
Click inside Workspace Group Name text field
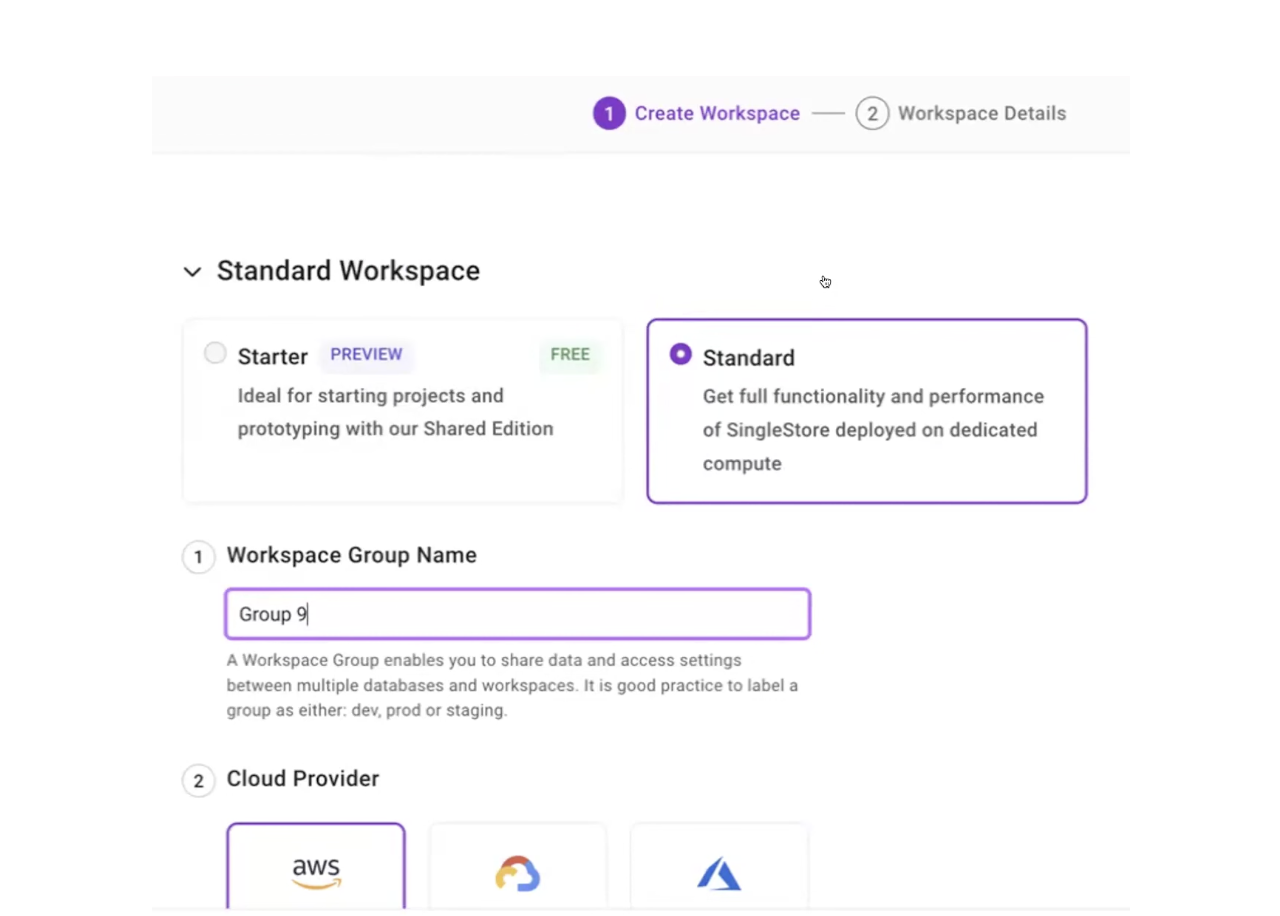[517, 614]
